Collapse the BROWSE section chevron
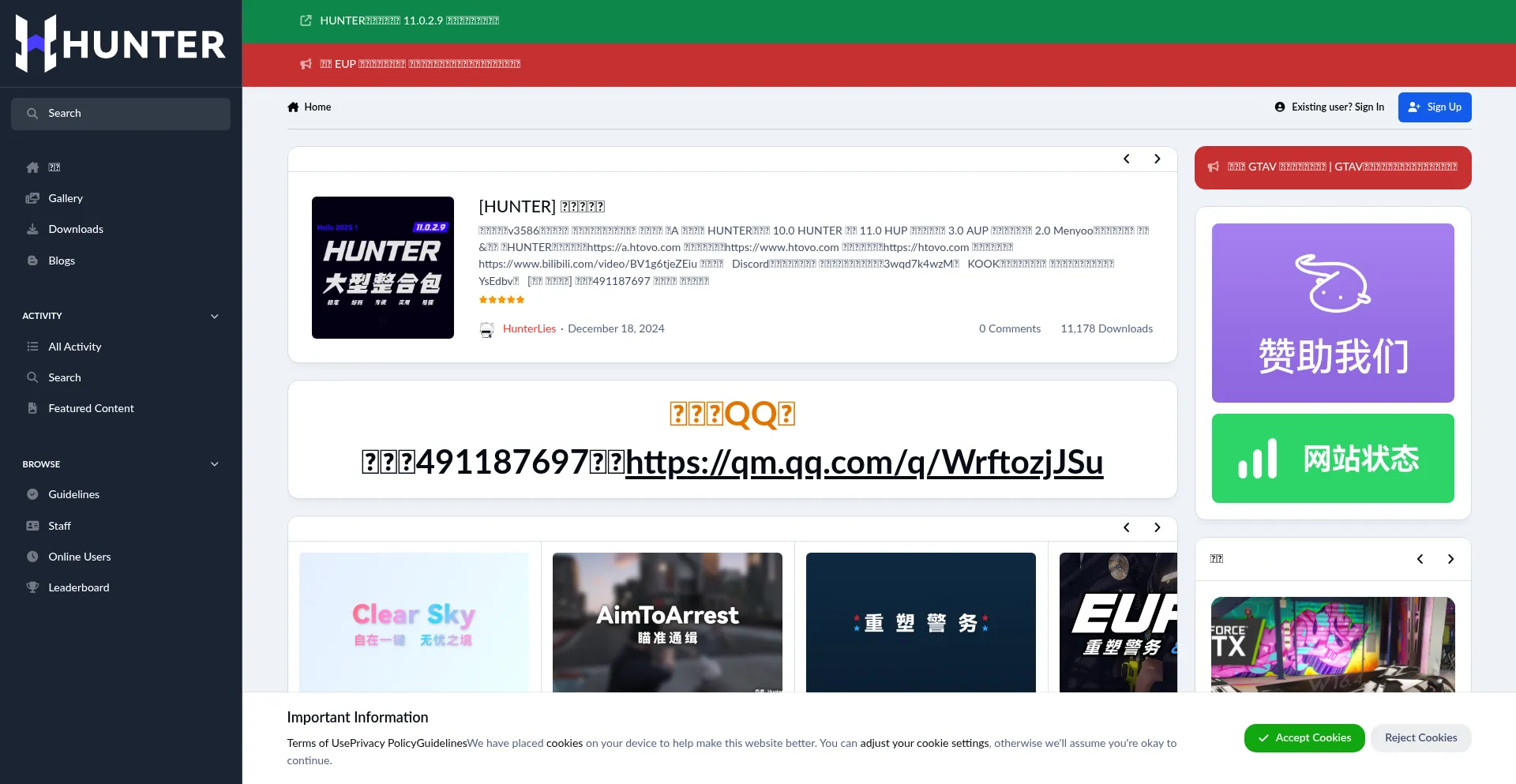The width and height of the screenshot is (1516, 784). click(x=215, y=464)
